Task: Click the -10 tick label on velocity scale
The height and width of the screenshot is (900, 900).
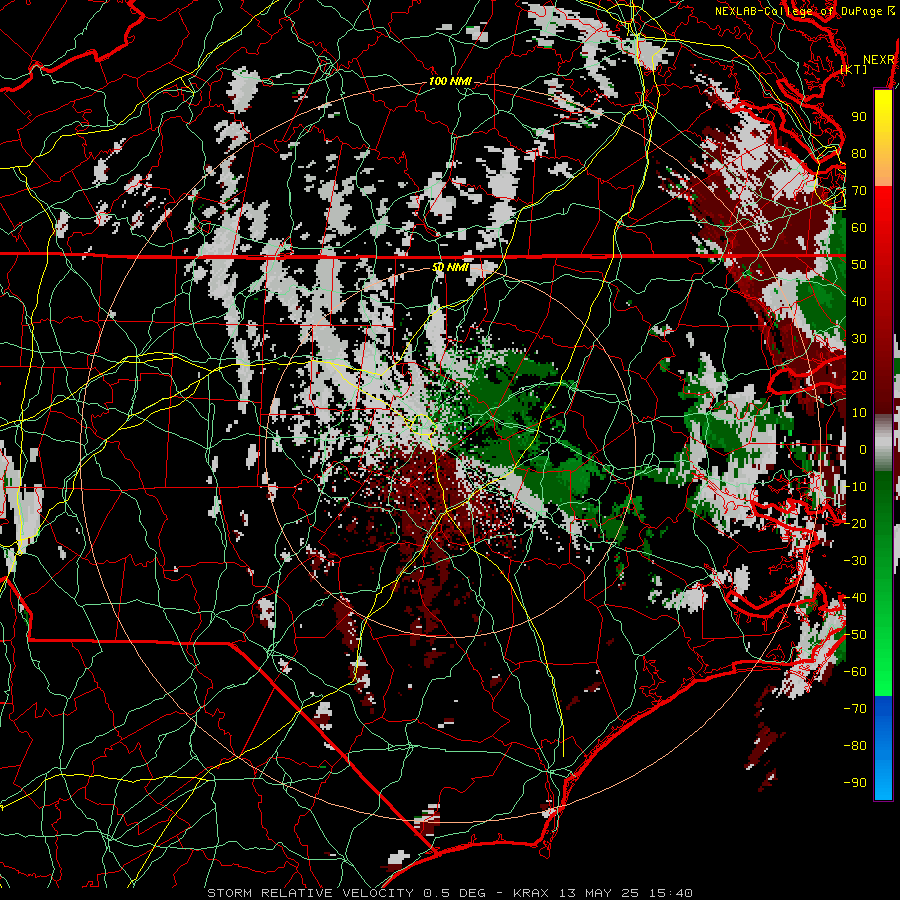Action: point(855,487)
